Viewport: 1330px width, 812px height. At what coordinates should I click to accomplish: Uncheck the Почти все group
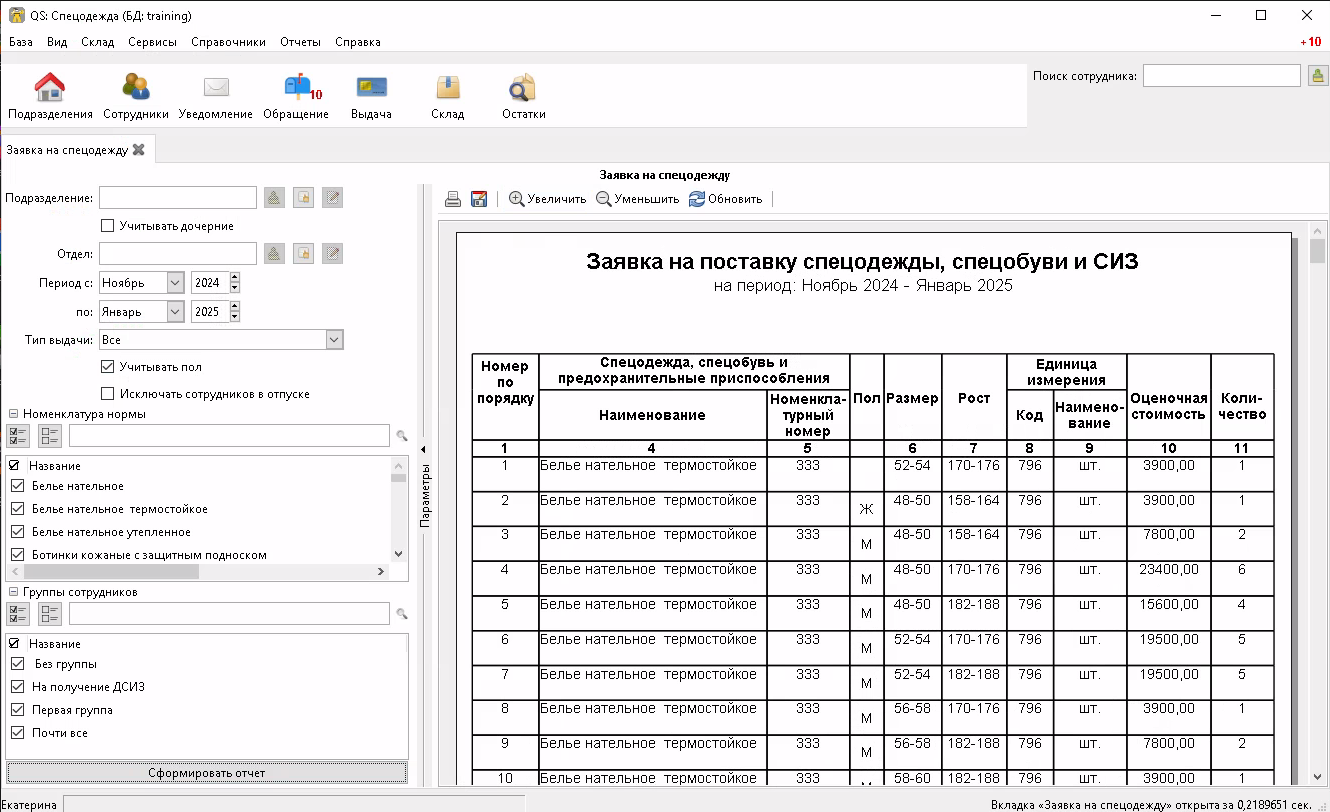click(17, 733)
